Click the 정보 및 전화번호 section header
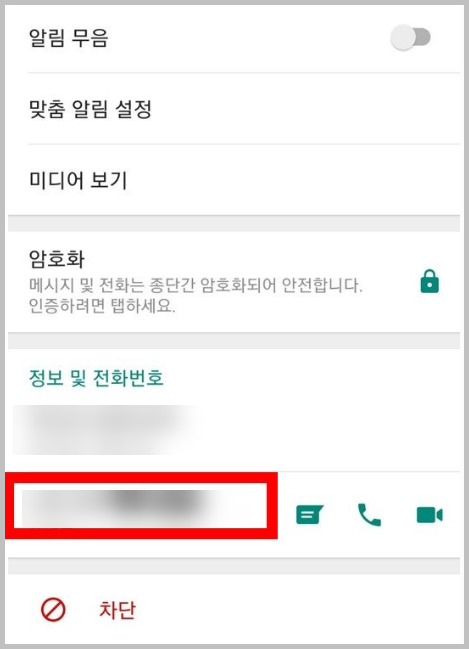This screenshot has height=649, width=469. 96,378
